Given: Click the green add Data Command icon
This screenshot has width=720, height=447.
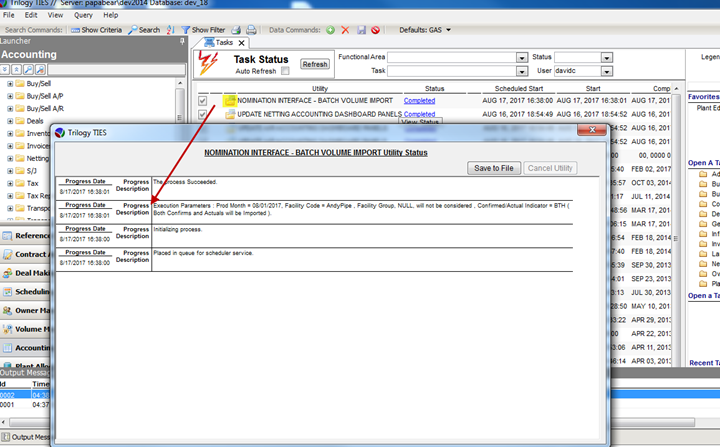Looking at the screenshot, I should tap(330, 30).
